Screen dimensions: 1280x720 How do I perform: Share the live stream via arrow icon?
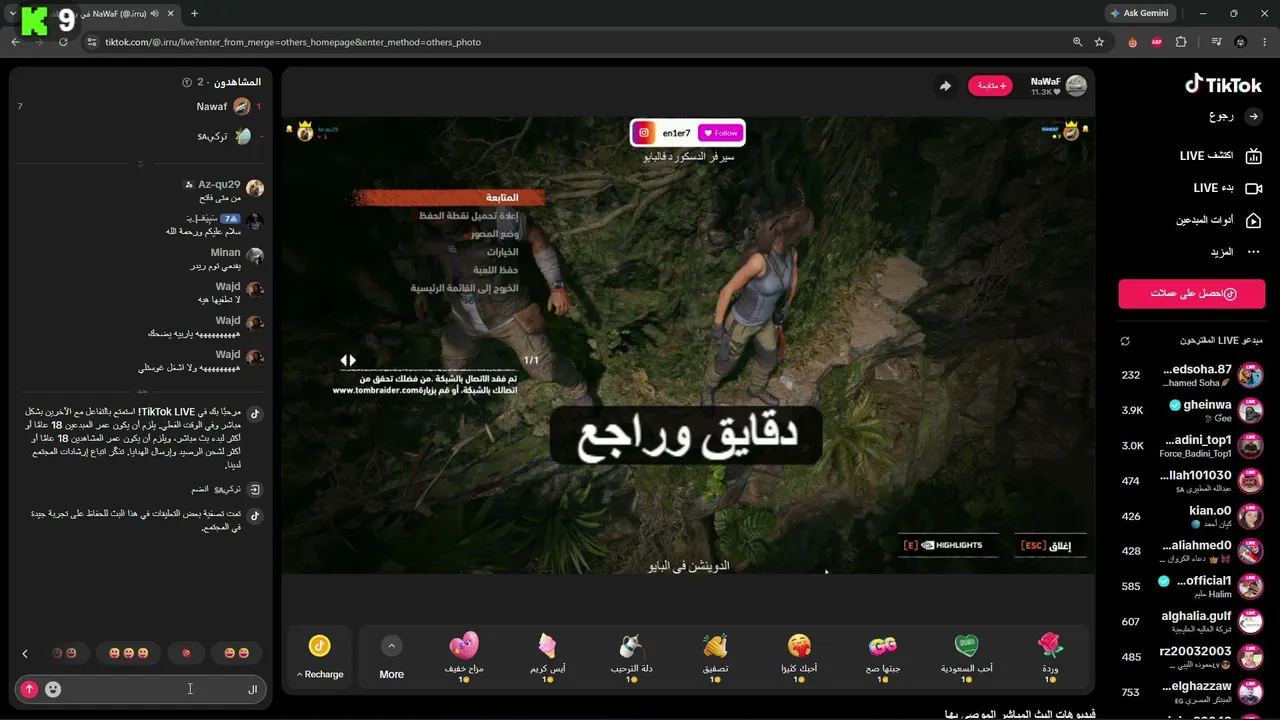point(945,86)
